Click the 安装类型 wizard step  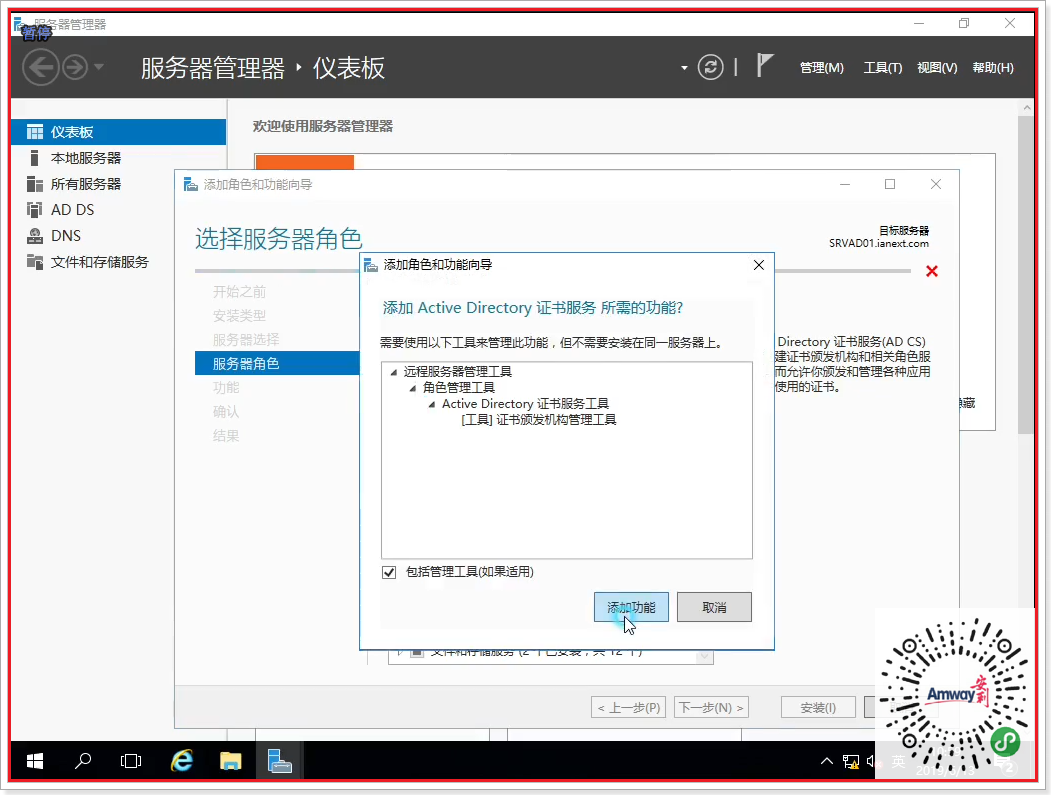point(239,316)
